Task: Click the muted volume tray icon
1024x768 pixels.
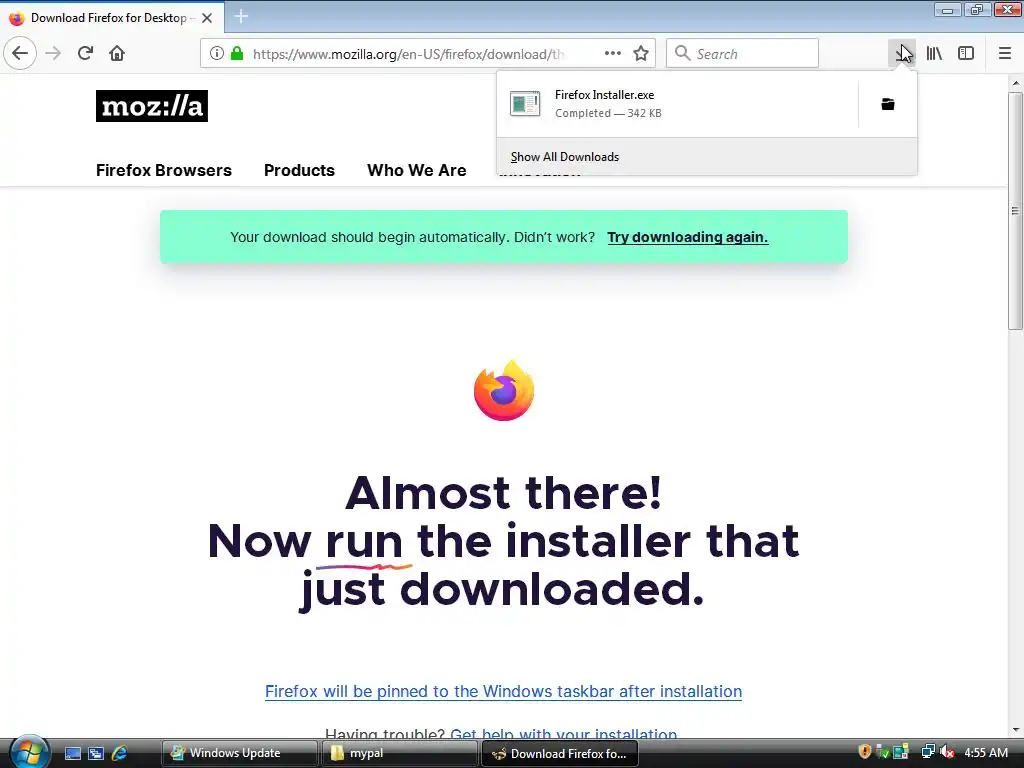Action: (947, 752)
